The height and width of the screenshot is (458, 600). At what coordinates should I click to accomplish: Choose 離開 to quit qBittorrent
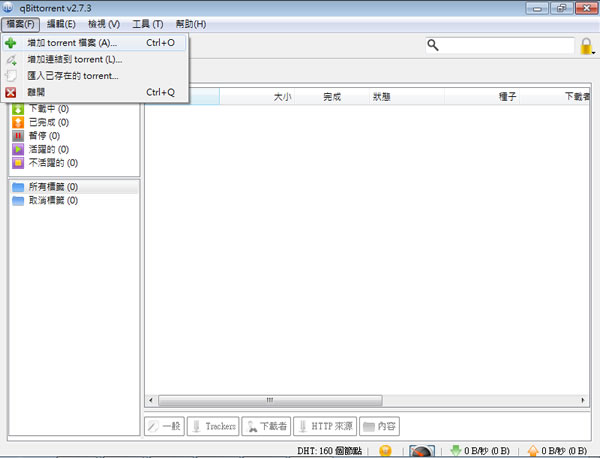pos(95,92)
